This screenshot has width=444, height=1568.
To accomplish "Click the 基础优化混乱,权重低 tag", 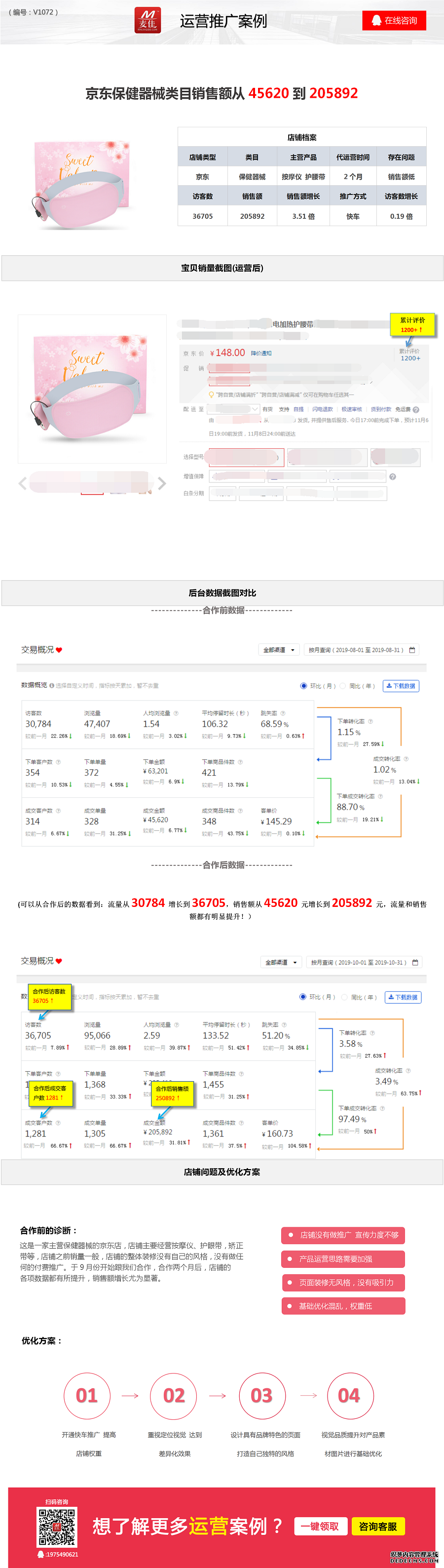I will coord(343,1306).
